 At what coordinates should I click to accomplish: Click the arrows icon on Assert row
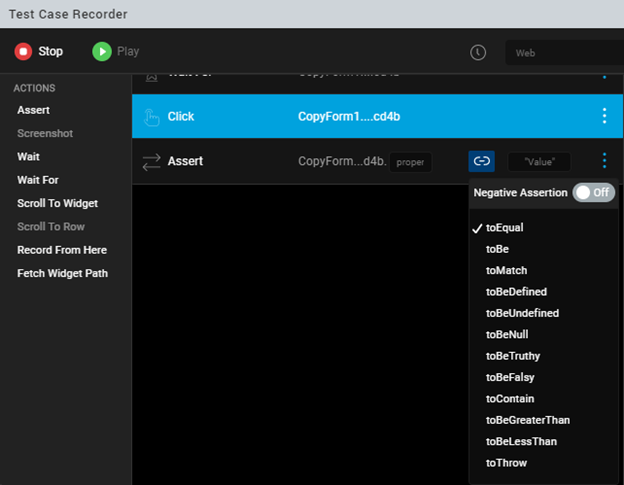[152, 161]
